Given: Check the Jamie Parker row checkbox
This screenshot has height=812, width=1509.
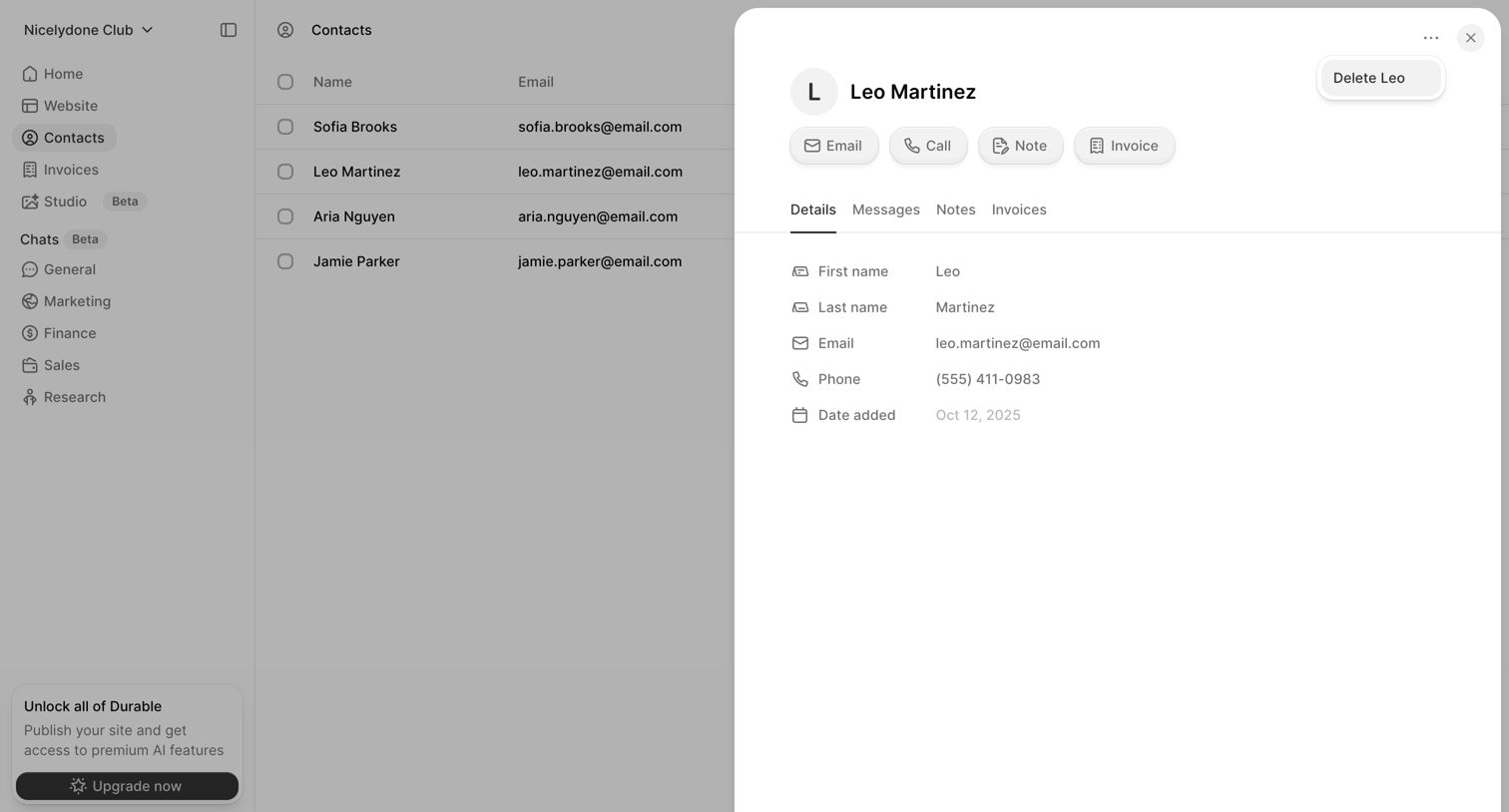Looking at the screenshot, I should pos(285,261).
